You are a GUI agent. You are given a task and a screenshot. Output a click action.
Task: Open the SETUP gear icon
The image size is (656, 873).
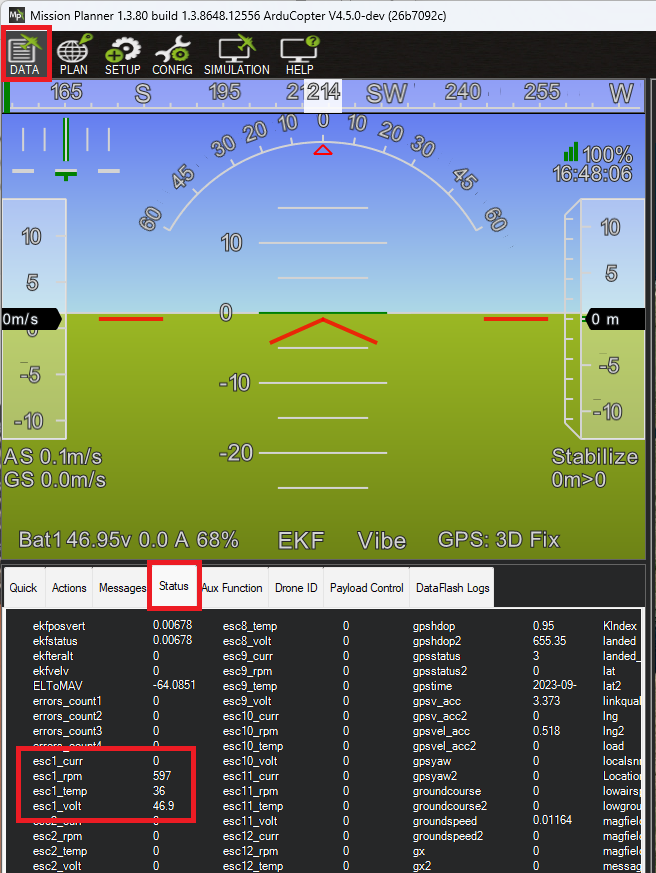pos(123,54)
